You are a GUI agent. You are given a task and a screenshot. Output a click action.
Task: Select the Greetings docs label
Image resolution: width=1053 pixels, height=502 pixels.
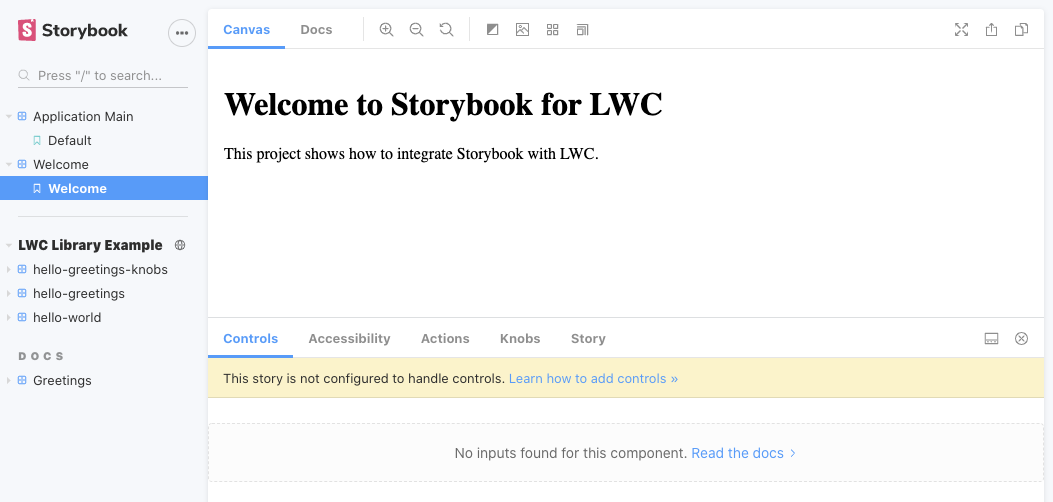pyautogui.click(x=62, y=381)
